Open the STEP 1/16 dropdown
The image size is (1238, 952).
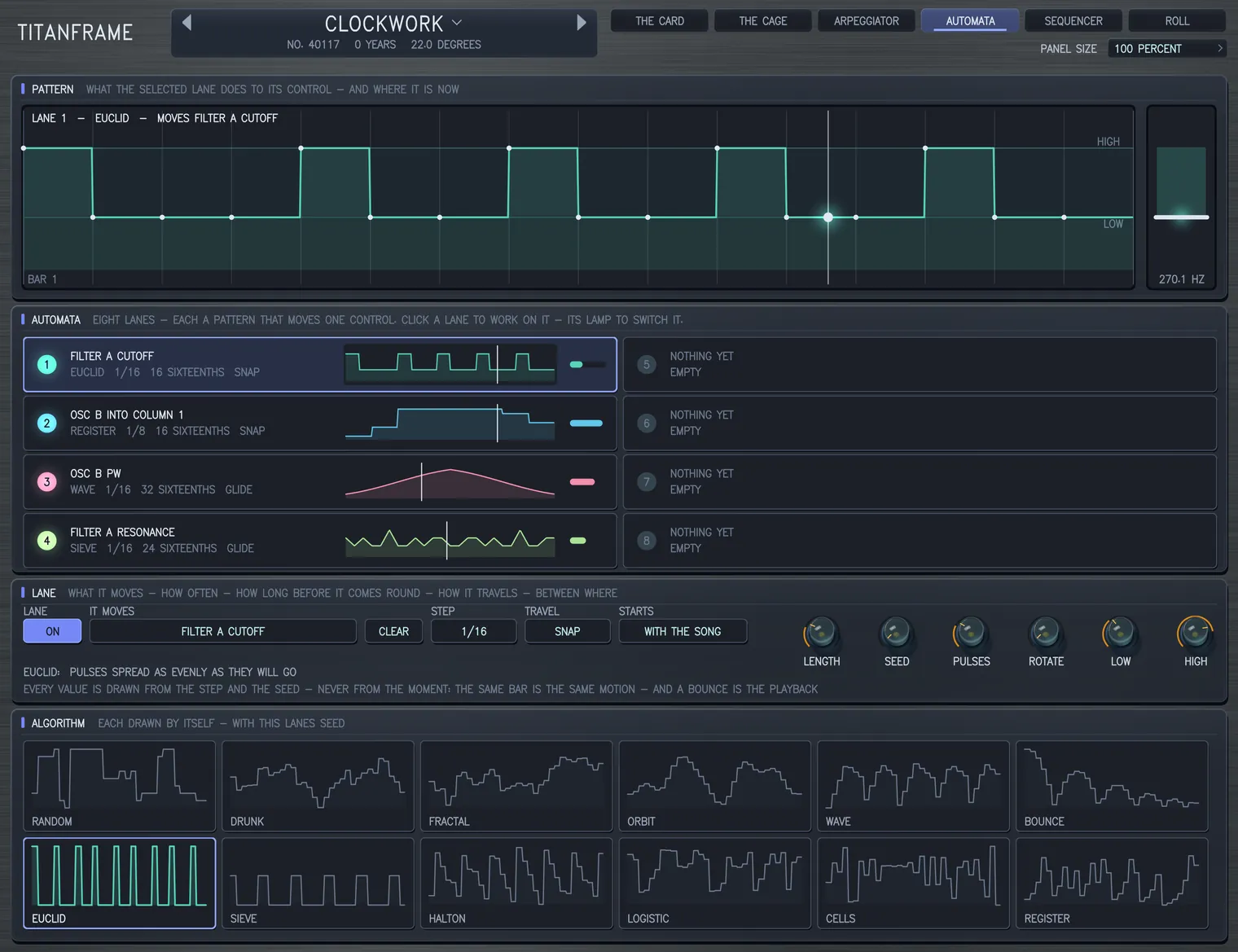pos(474,631)
